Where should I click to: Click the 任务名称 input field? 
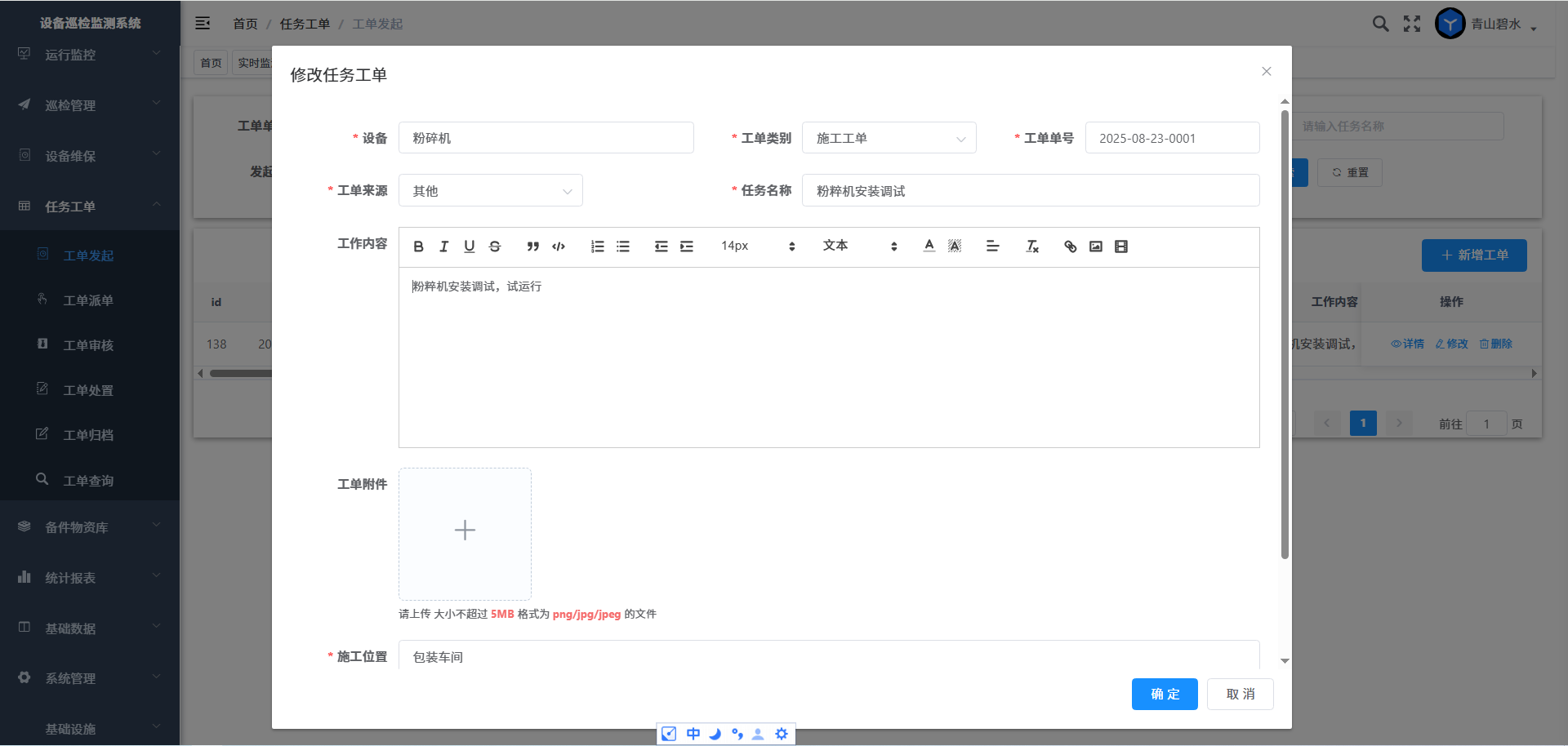pos(1030,191)
